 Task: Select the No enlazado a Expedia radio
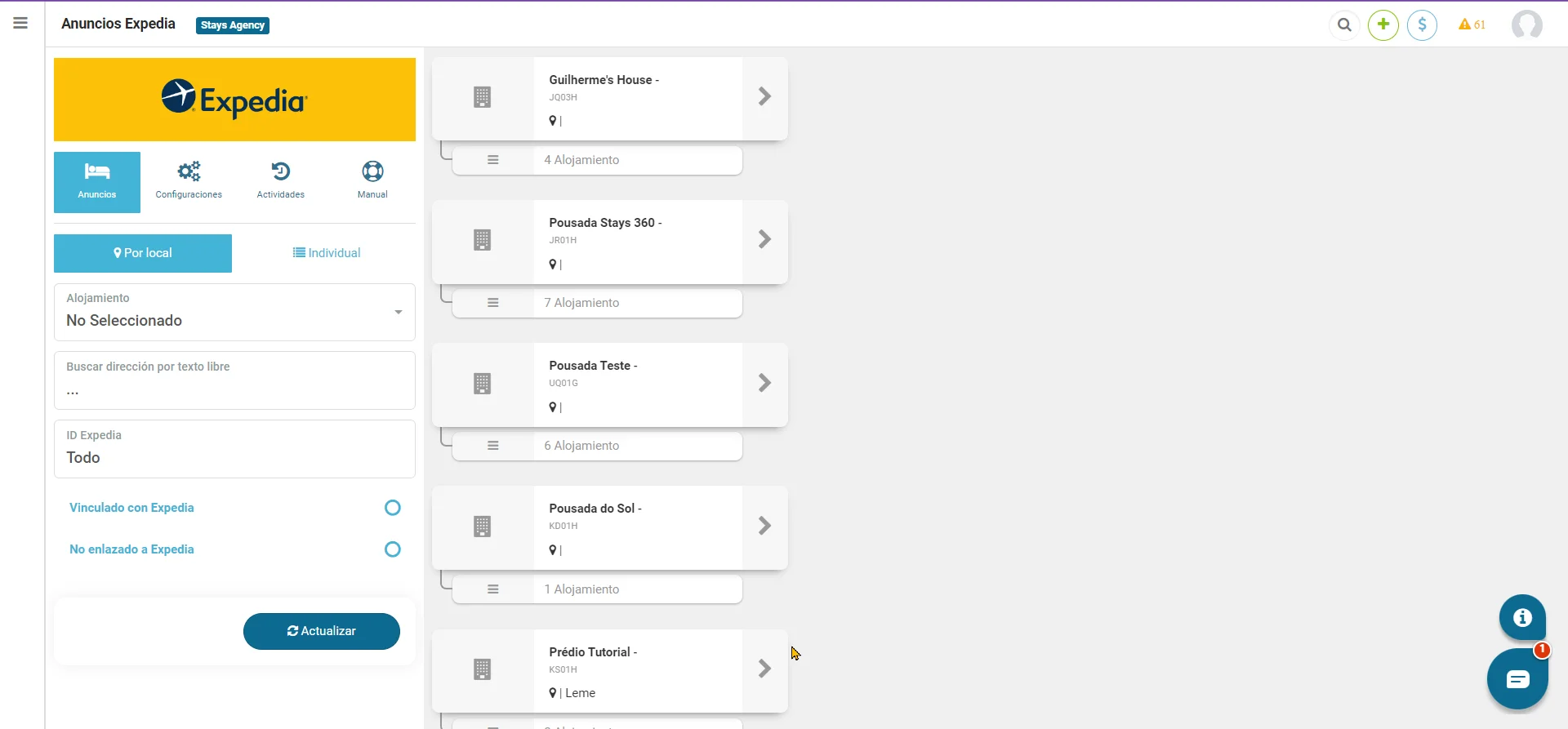pyautogui.click(x=393, y=549)
